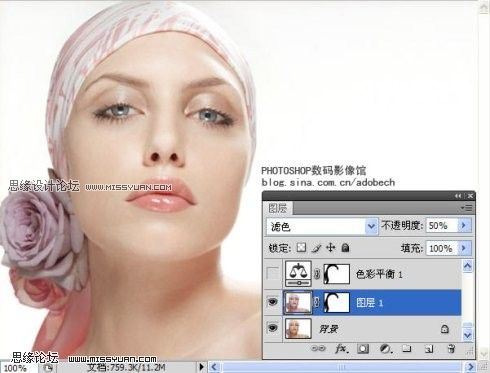Lock all padlock icon
Screen dimensions: 490x373
click(345, 248)
